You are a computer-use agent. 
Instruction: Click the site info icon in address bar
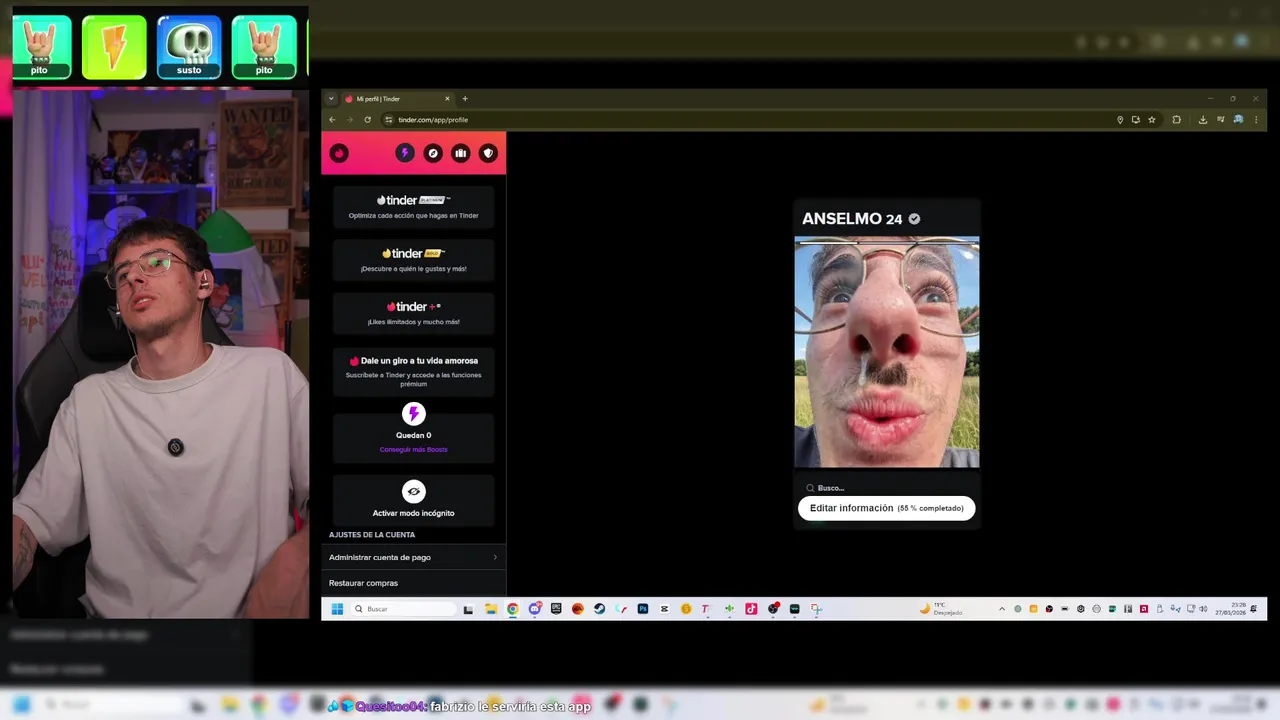(x=389, y=120)
